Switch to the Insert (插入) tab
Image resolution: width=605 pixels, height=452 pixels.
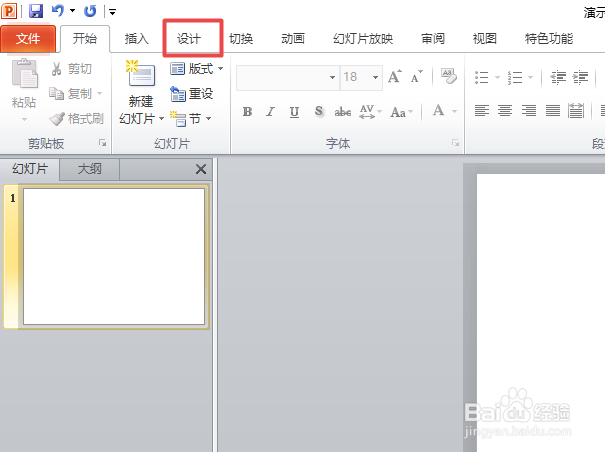(137, 39)
